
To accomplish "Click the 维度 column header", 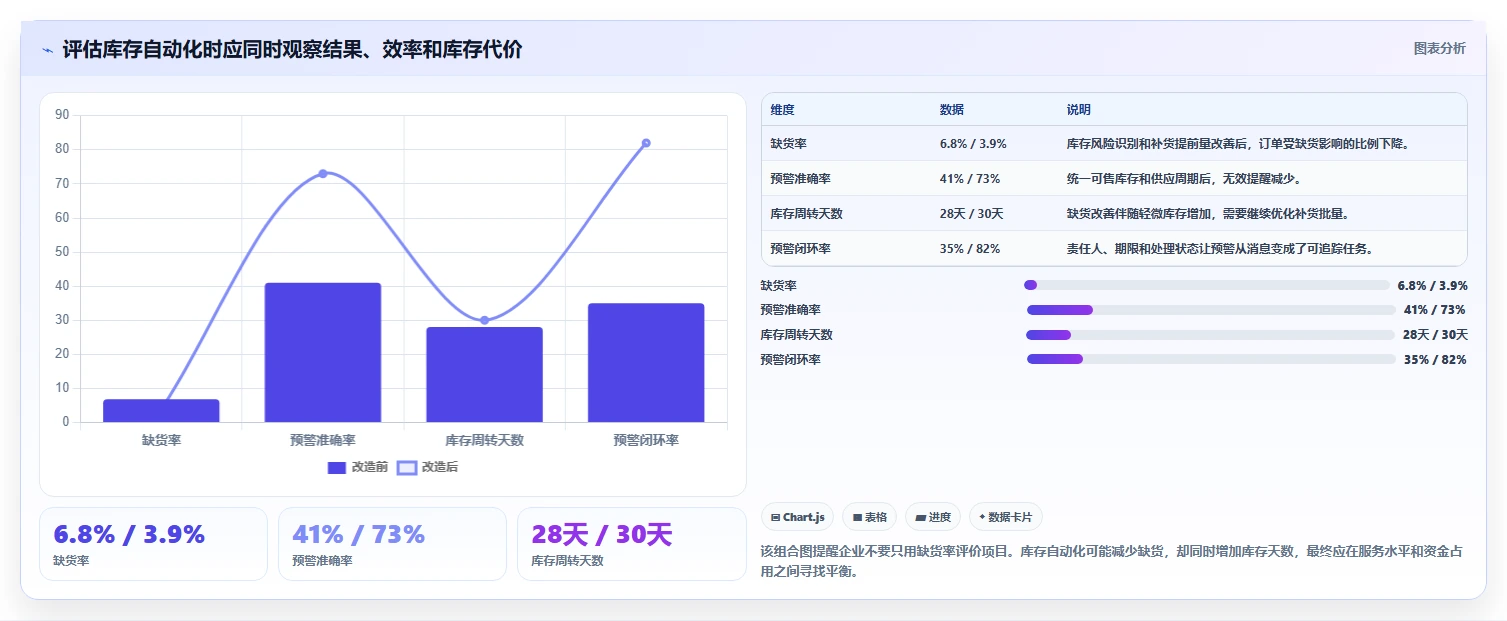I will coord(783,110).
